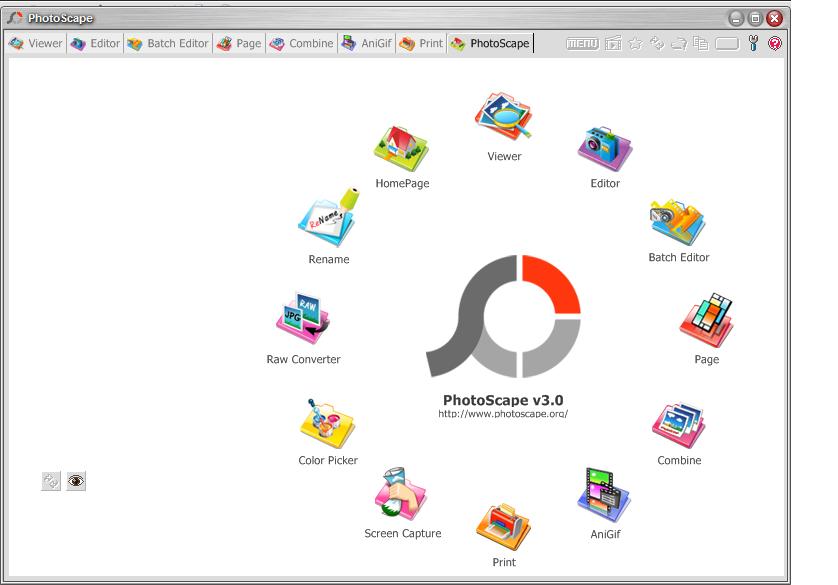Open the Color Picker tool icon
The width and height of the screenshot is (838, 585).
pos(327,424)
